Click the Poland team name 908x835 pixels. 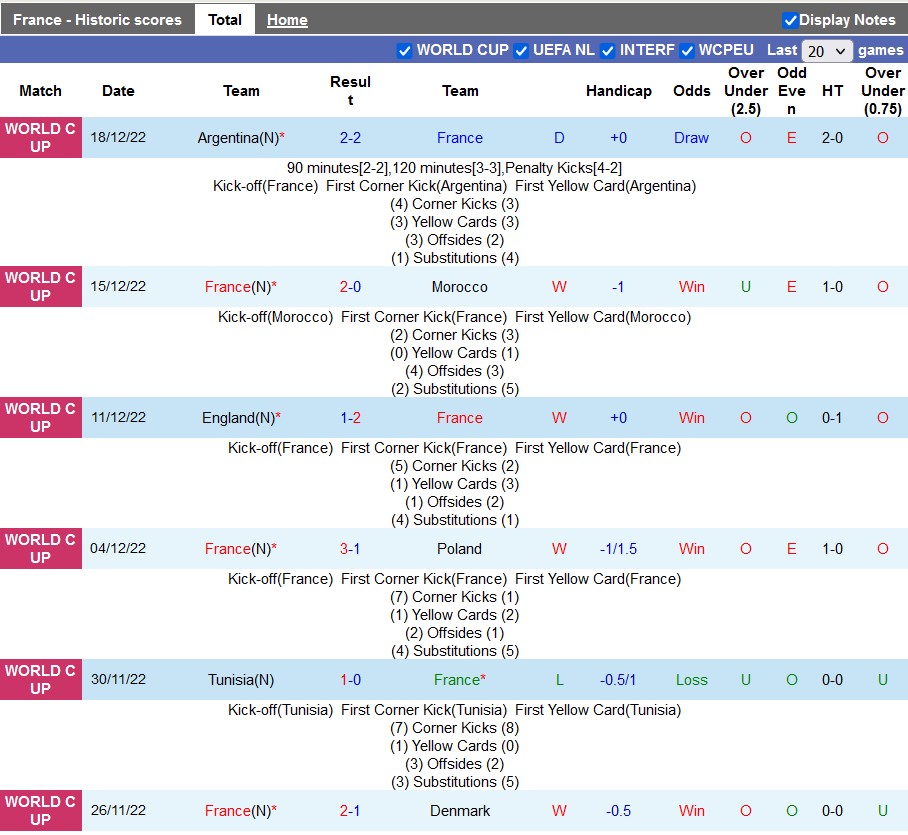point(459,549)
